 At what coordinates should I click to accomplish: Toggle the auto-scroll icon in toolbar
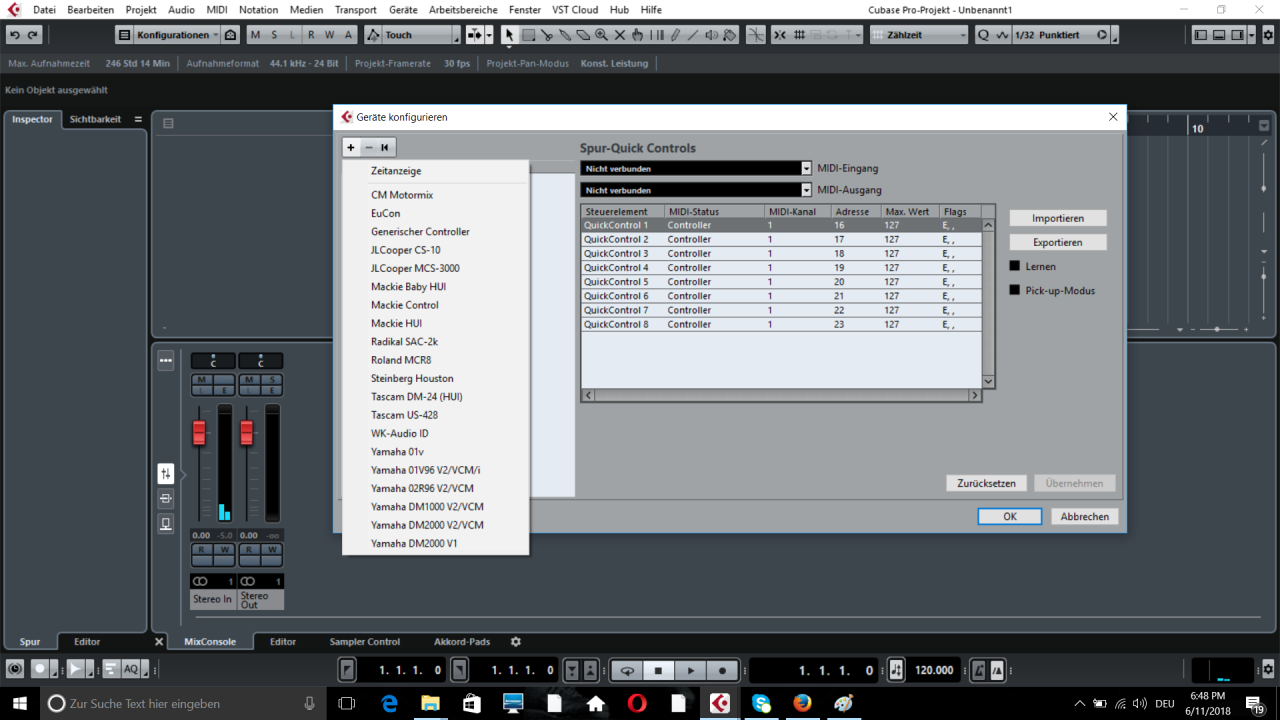[475, 35]
